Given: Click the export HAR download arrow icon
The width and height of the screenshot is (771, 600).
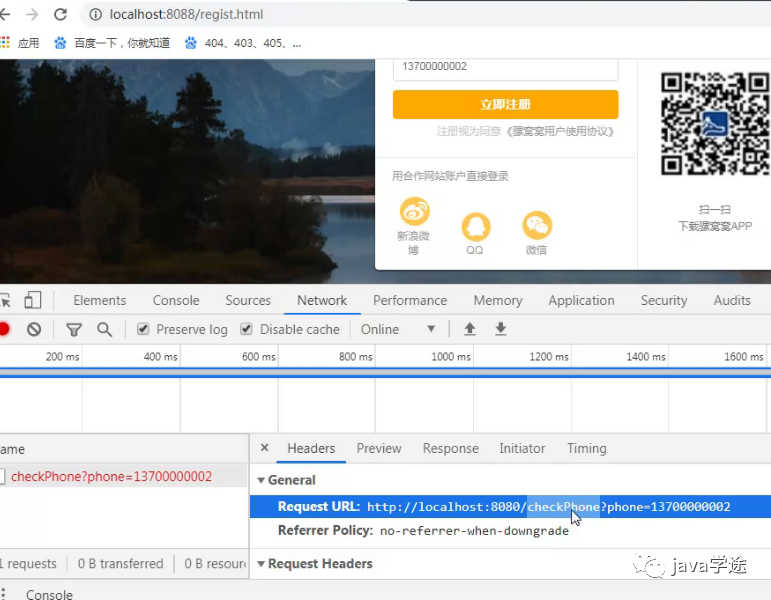Looking at the screenshot, I should pos(501,329).
